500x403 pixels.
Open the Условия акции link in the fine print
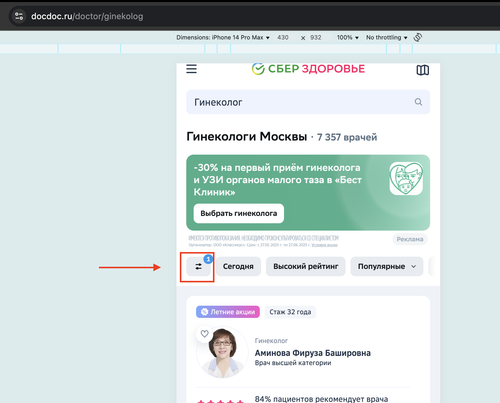point(324,245)
